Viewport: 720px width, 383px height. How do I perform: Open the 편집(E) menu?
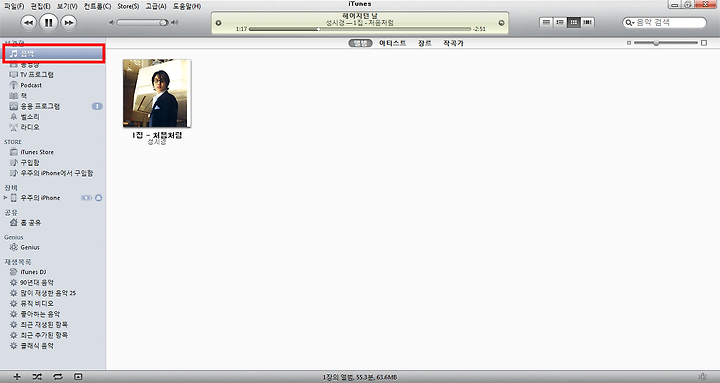point(41,6)
